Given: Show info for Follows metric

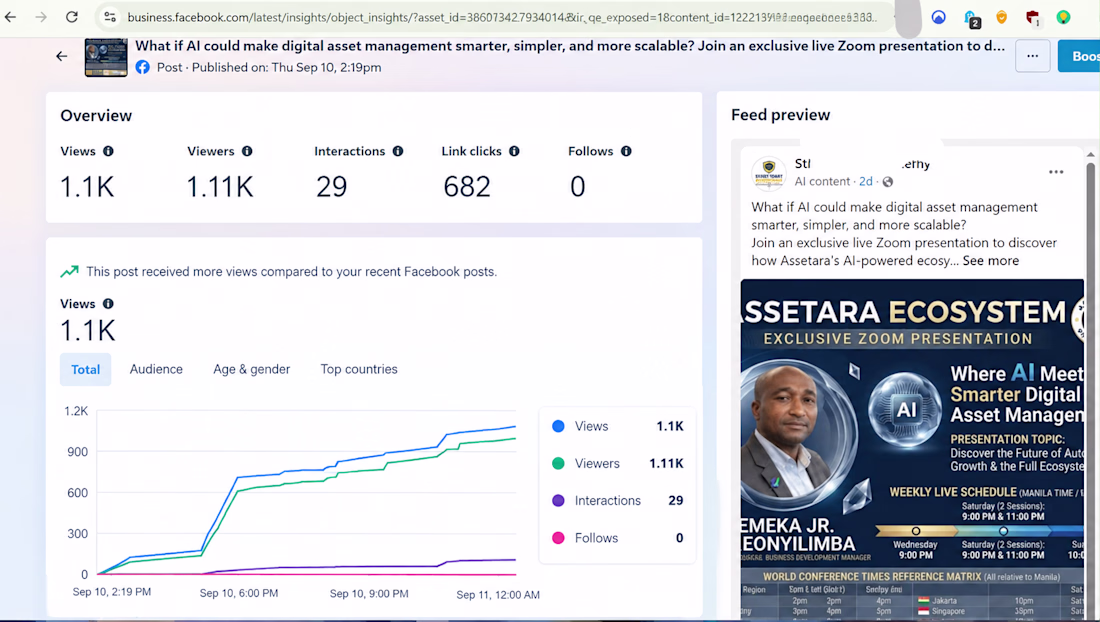Looking at the screenshot, I should (626, 151).
